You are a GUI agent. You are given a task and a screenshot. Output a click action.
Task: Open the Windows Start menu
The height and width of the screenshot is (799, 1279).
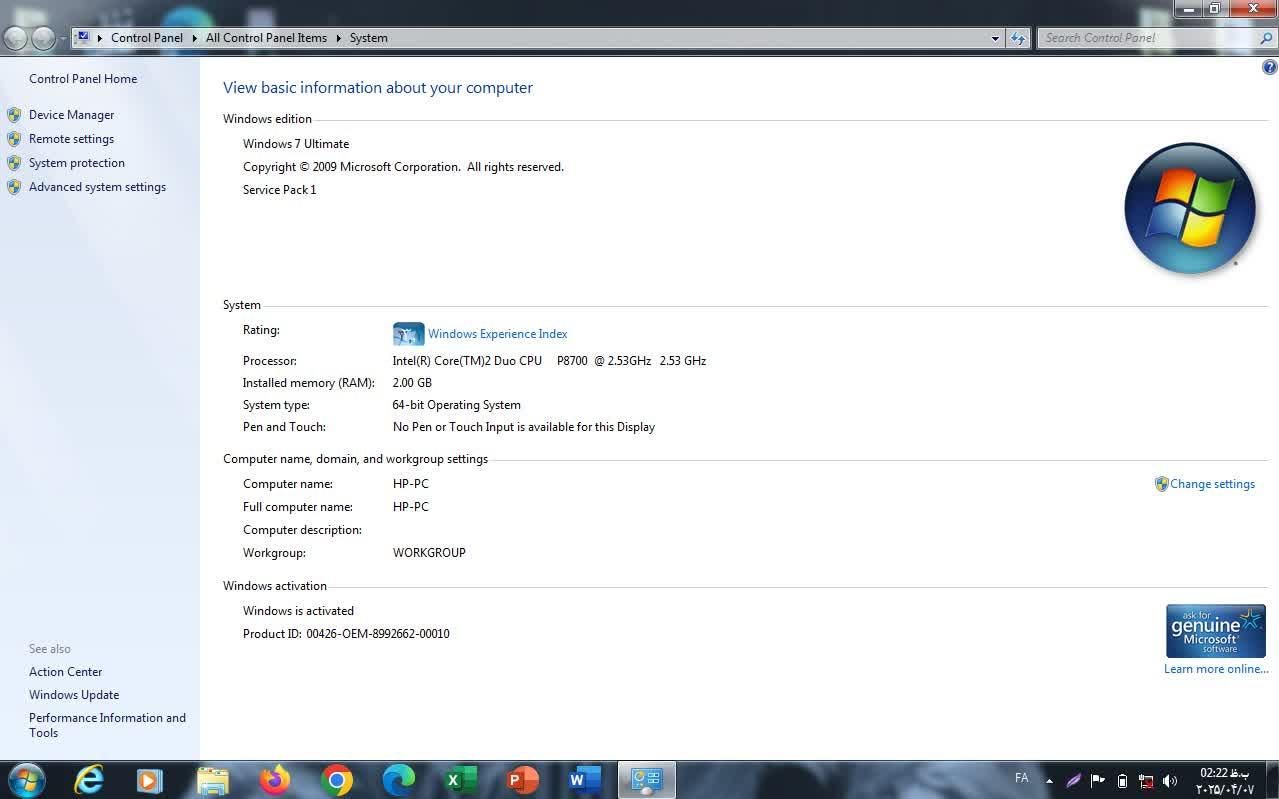pyautogui.click(x=25, y=780)
